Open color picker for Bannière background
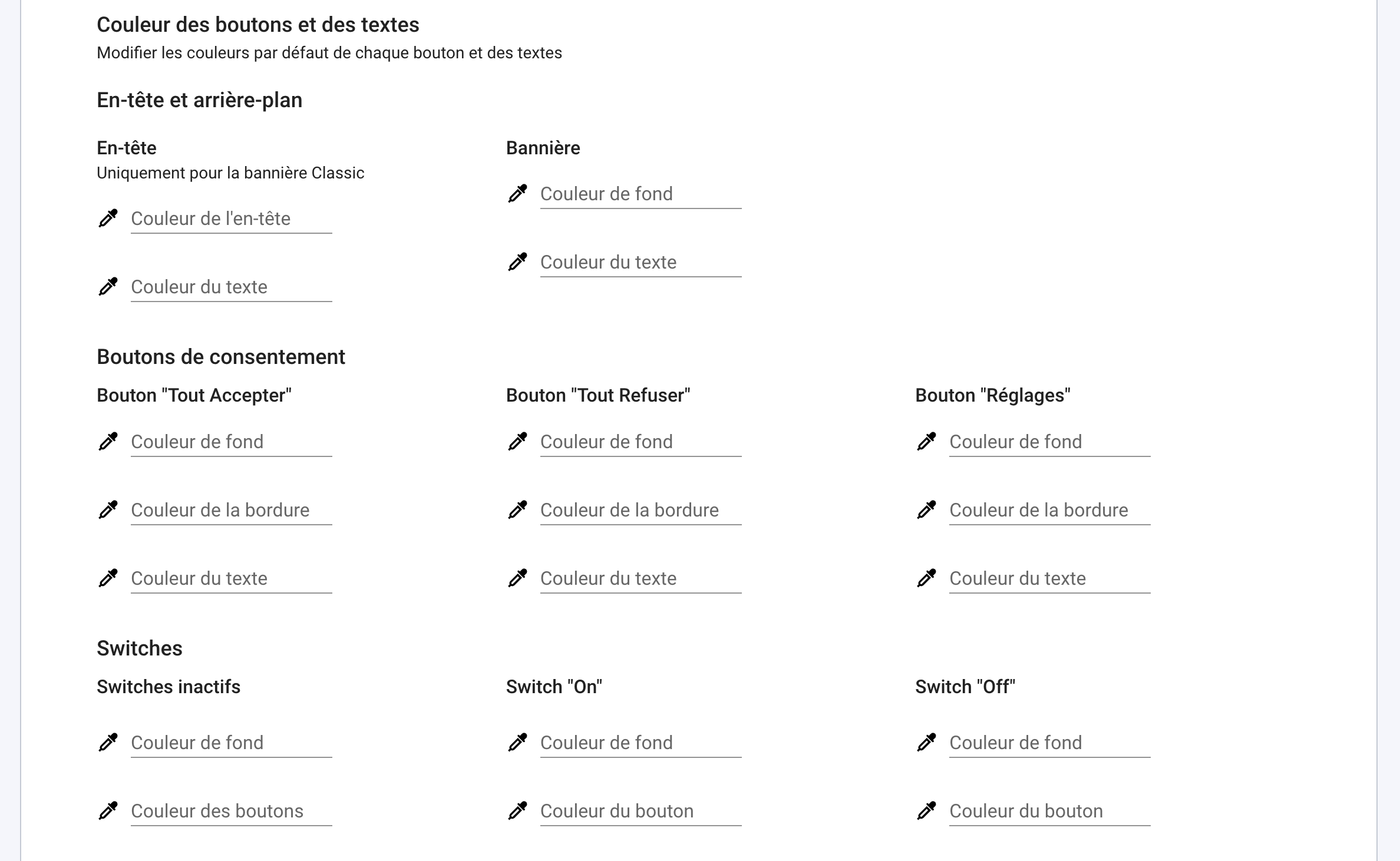This screenshot has width=1400, height=861. [517, 194]
